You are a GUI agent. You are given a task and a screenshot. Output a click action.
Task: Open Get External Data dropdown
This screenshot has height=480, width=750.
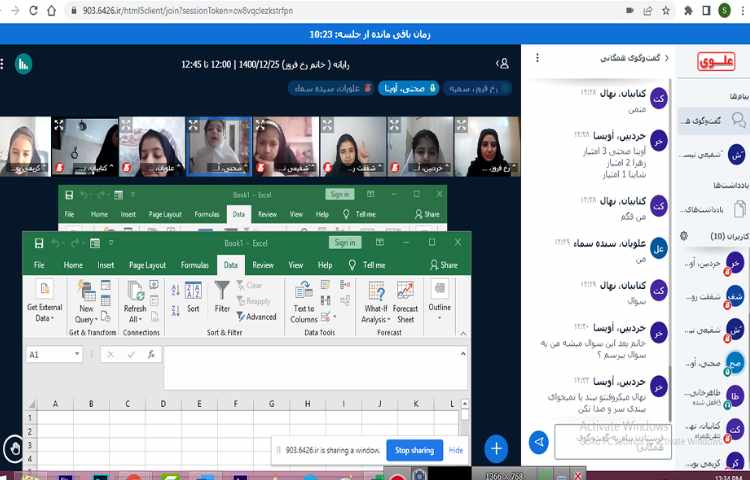point(44,302)
